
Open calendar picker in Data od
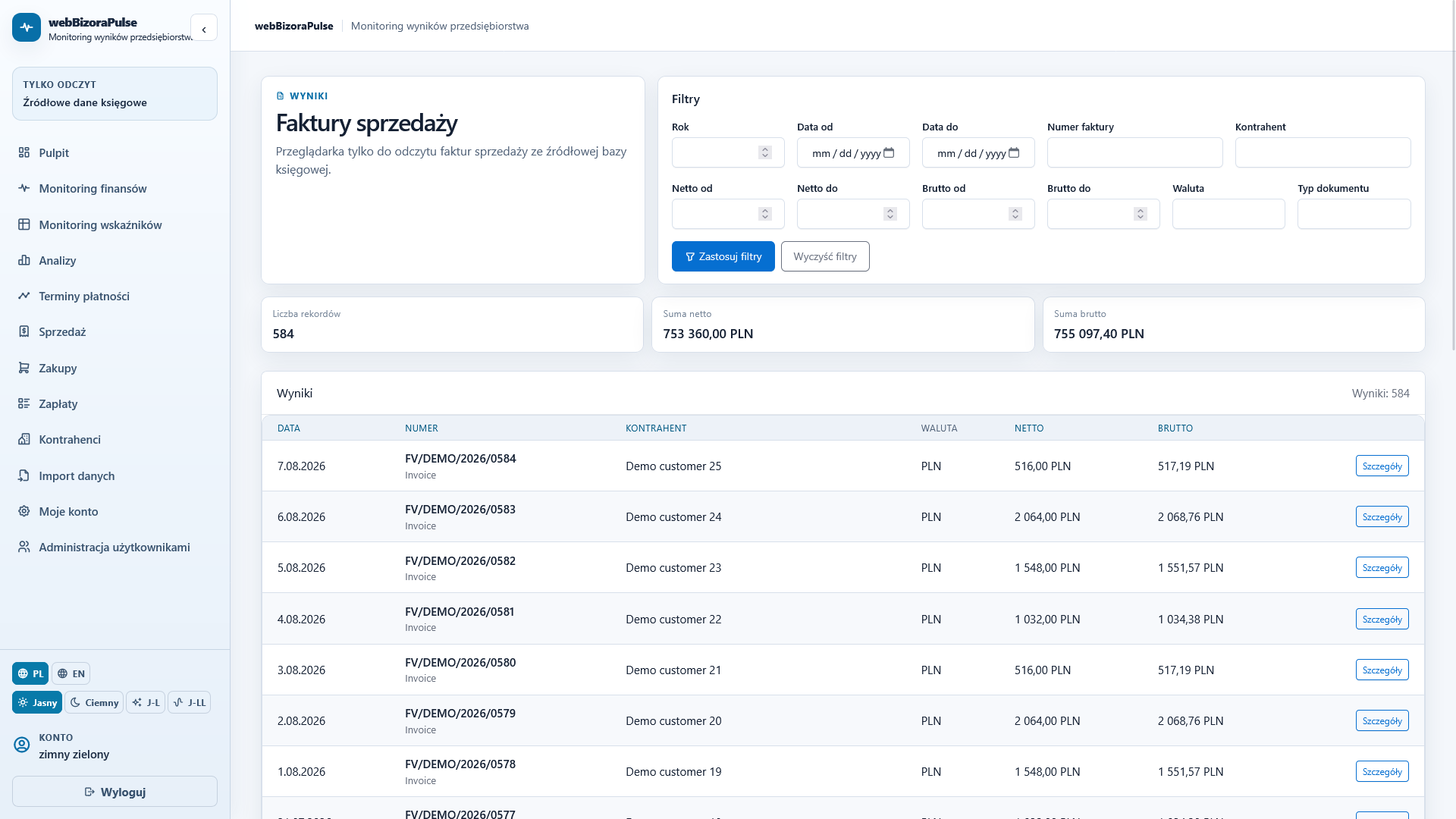889,152
